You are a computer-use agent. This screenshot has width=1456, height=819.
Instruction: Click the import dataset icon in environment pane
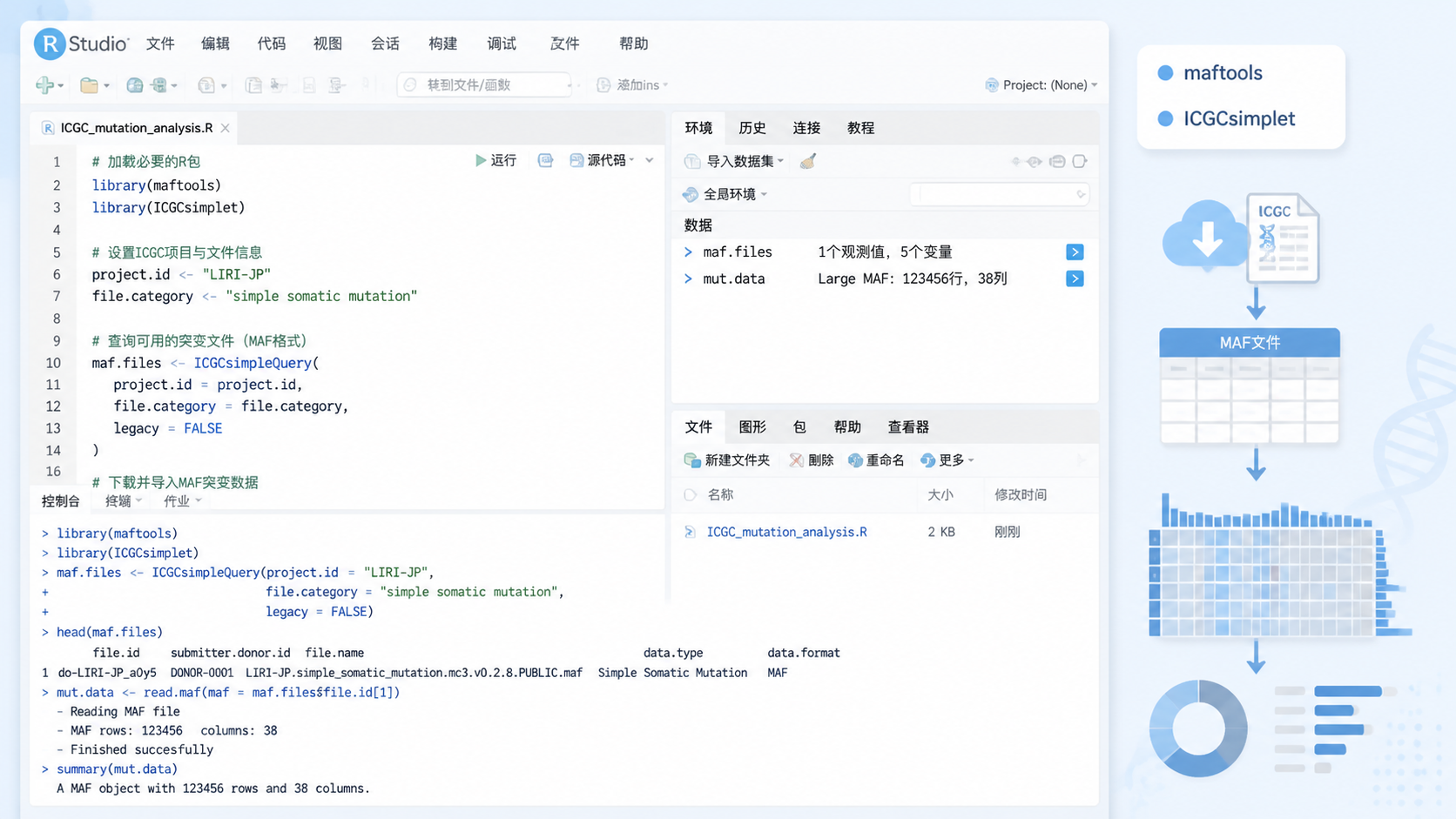[x=692, y=161]
